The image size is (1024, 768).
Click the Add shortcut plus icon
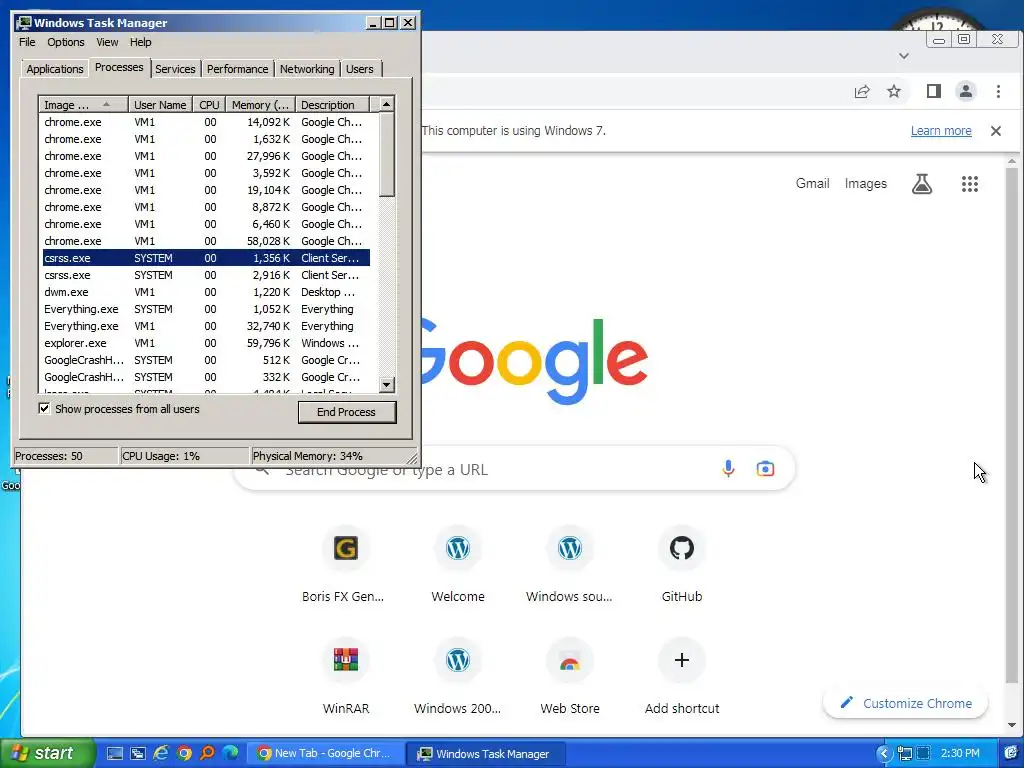coord(681,660)
